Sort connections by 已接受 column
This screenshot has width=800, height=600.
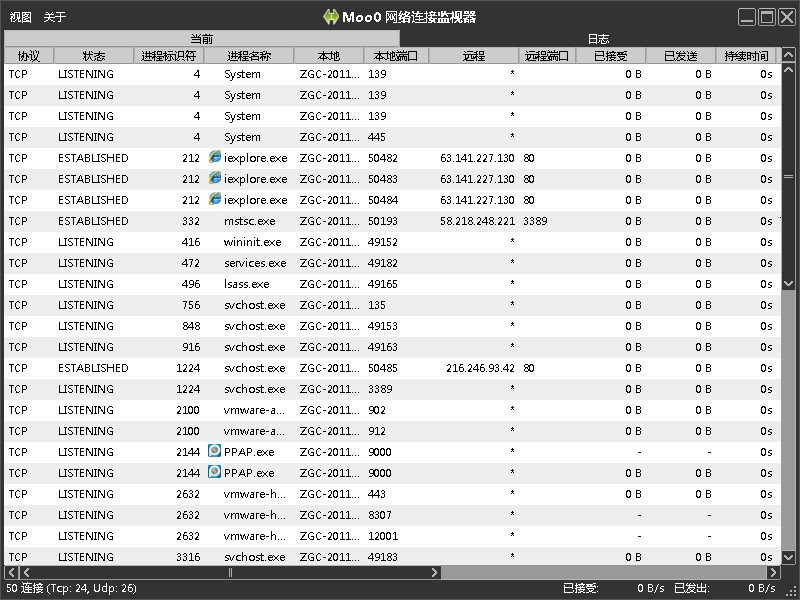click(x=610, y=56)
